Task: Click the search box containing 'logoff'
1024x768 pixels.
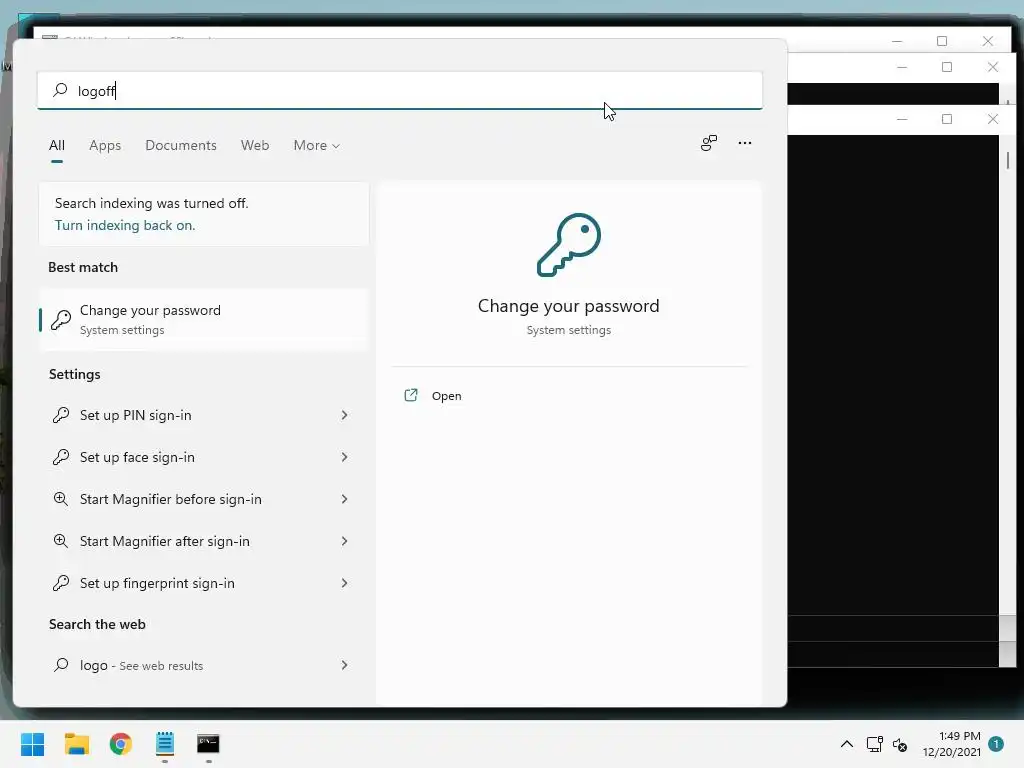Action: 400,90
